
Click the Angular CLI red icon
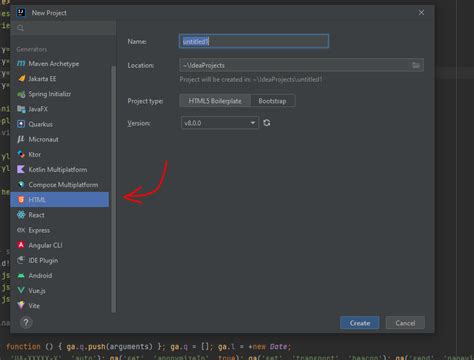click(21, 245)
